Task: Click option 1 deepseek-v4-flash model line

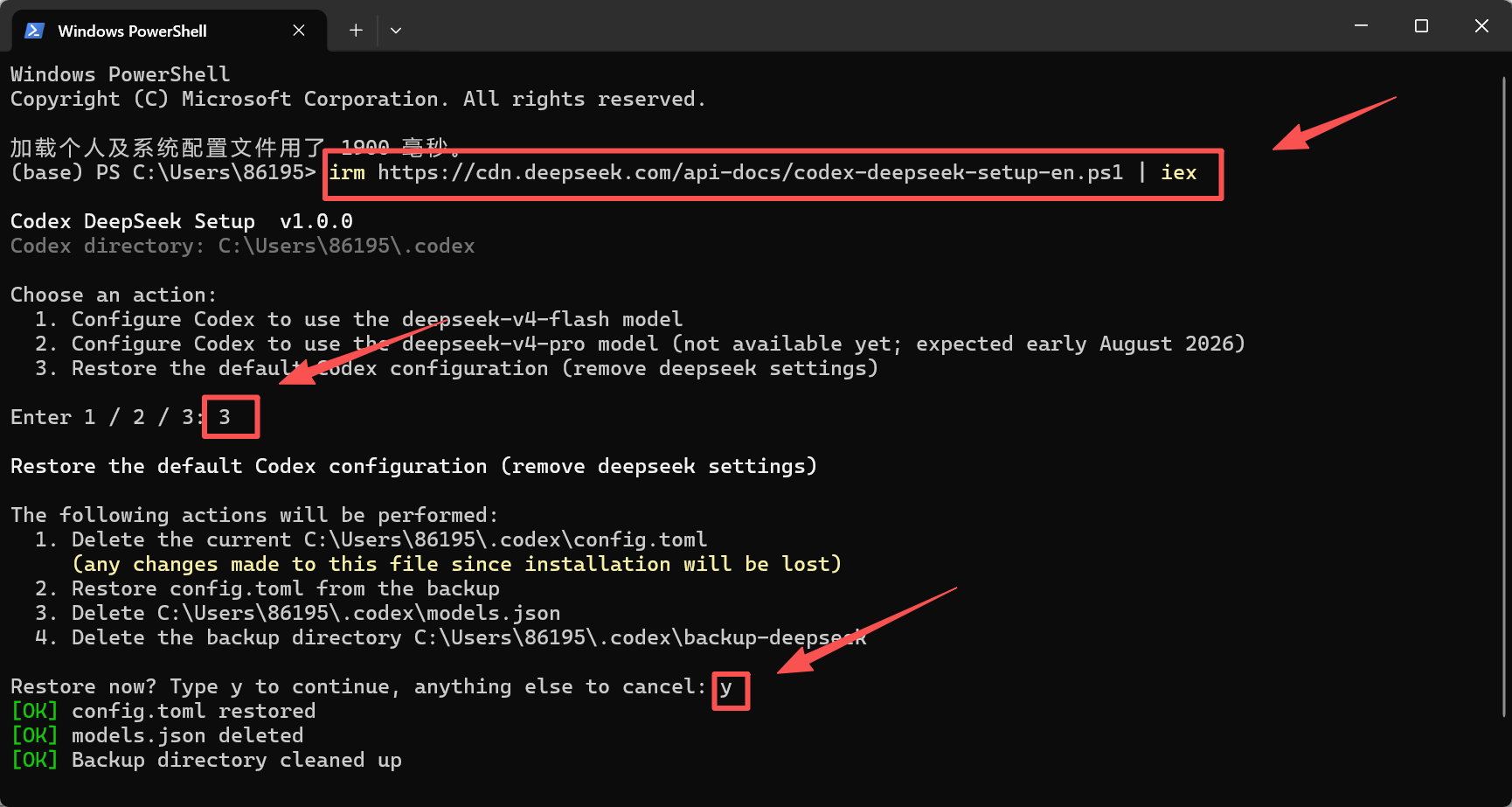Action: pyautogui.click(x=359, y=319)
